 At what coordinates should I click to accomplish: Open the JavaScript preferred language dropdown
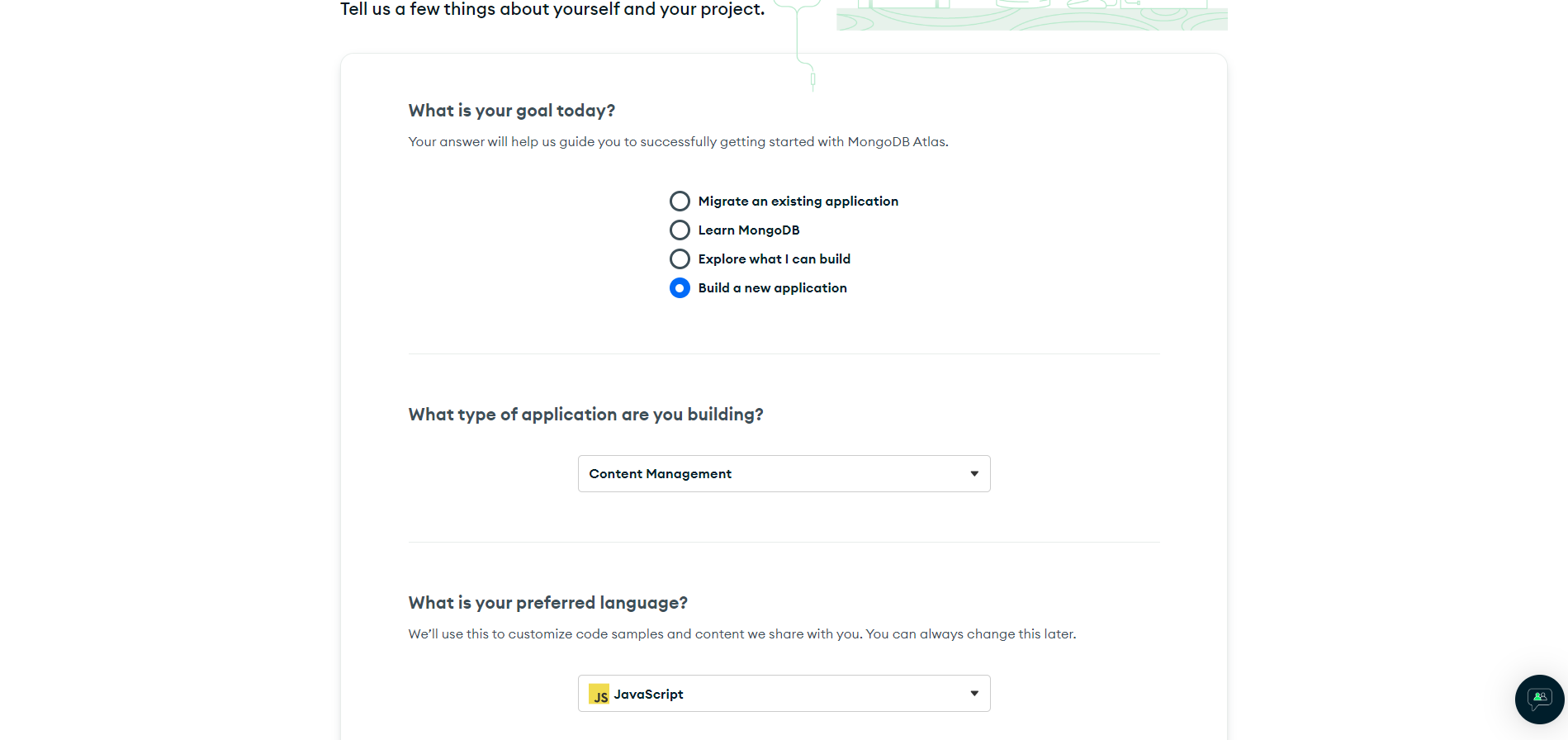tap(776, 695)
